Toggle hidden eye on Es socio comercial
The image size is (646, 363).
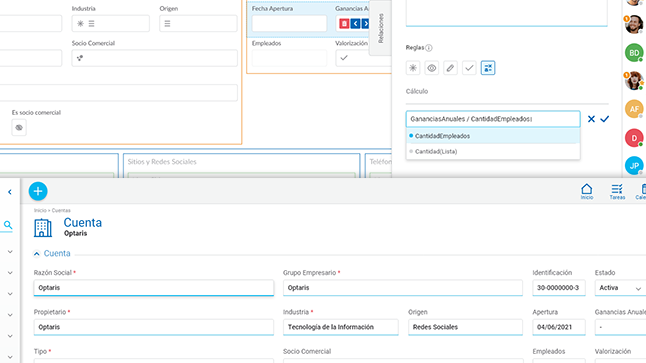19,128
